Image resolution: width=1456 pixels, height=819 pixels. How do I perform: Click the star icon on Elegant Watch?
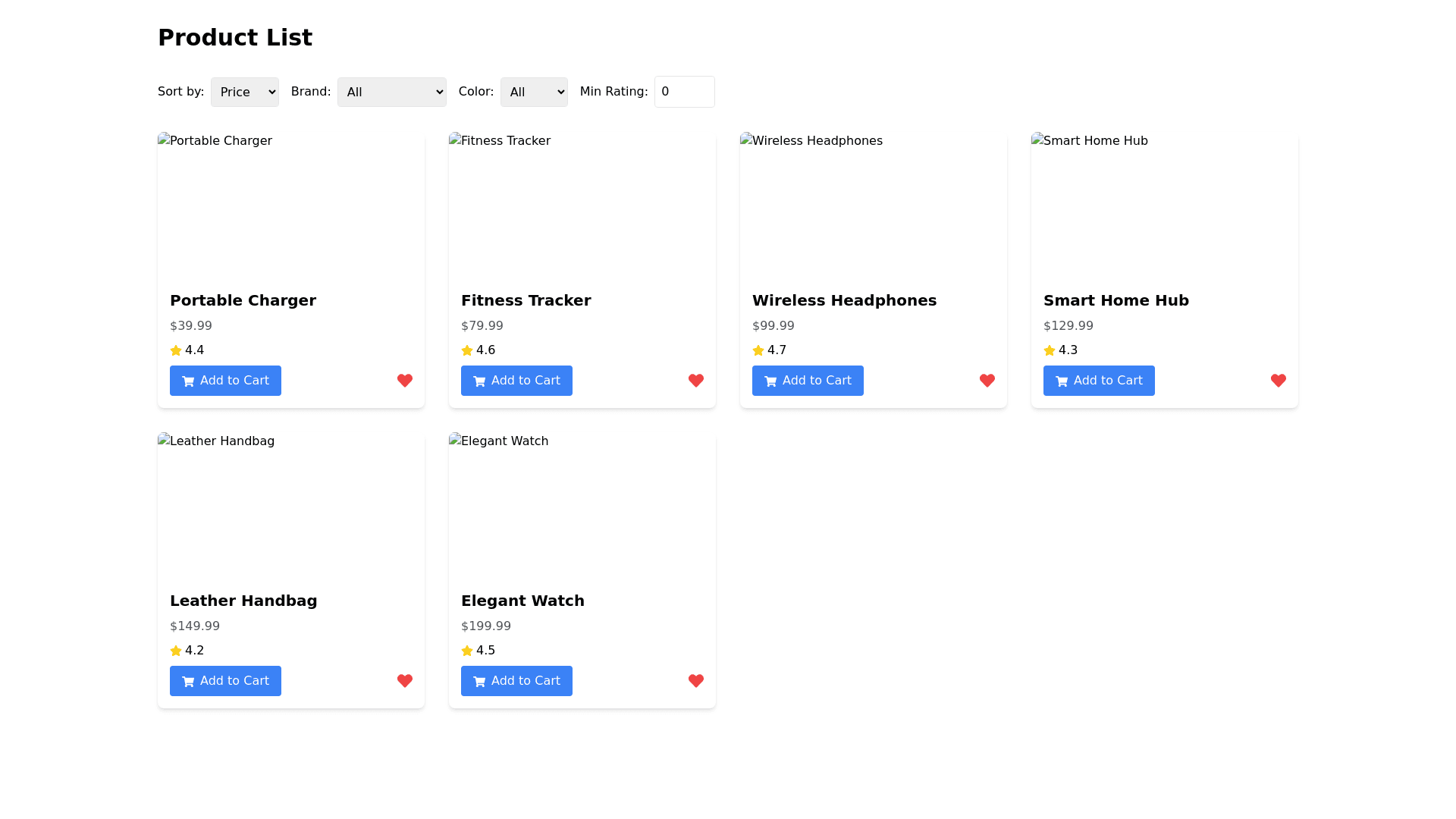[467, 651]
